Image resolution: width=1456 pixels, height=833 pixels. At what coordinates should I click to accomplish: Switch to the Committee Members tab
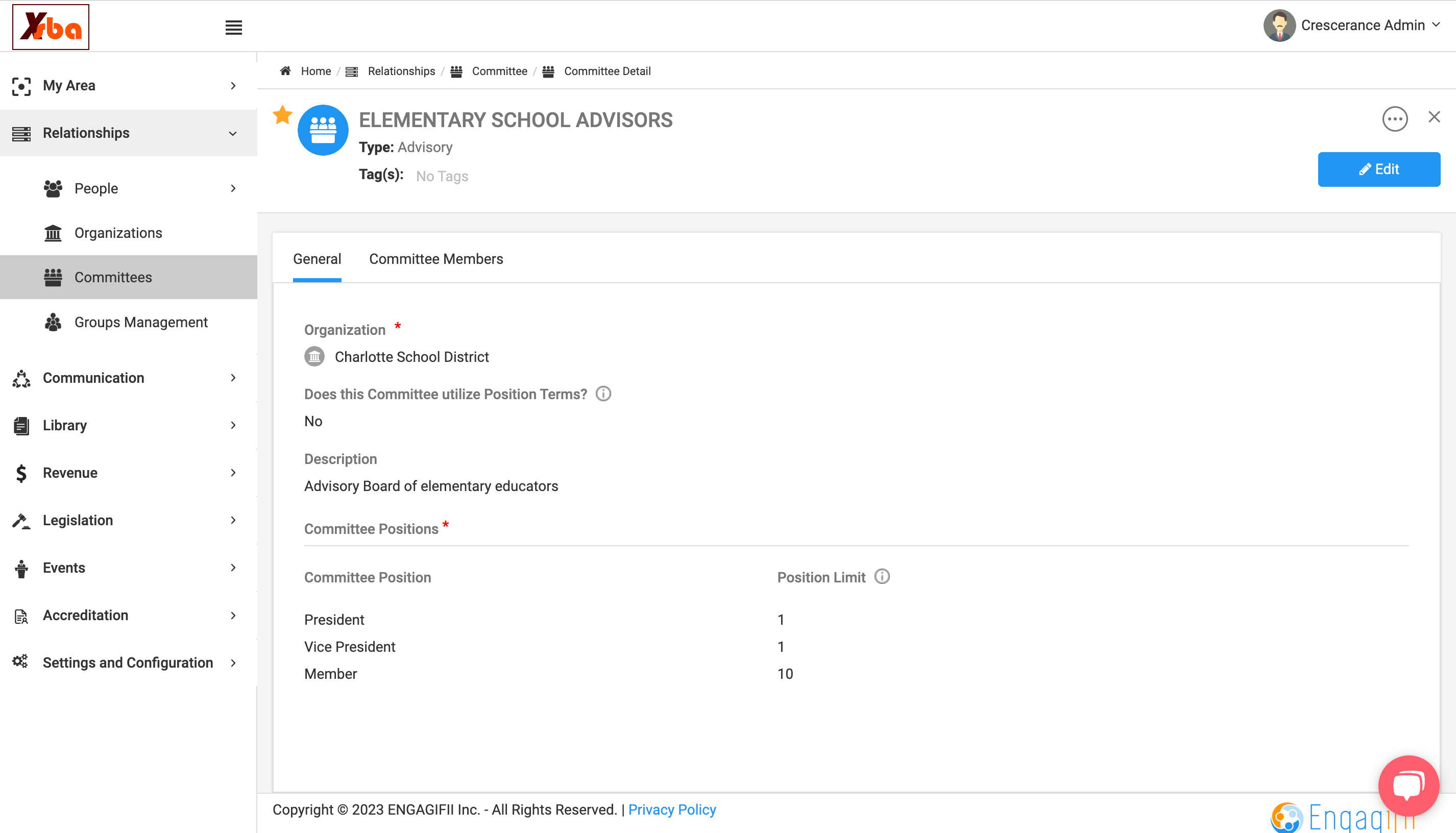pyautogui.click(x=436, y=259)
